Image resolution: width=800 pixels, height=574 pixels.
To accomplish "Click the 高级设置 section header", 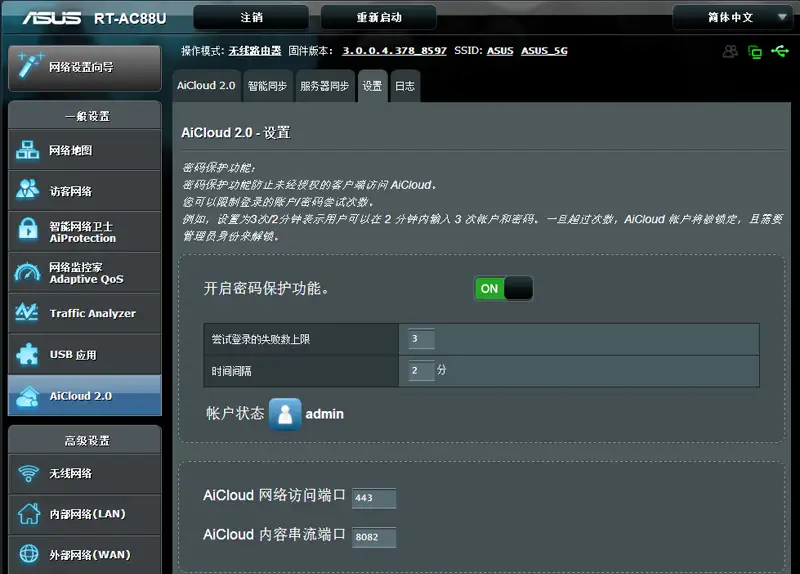I will pyautogui.click(x=85, y=440).
